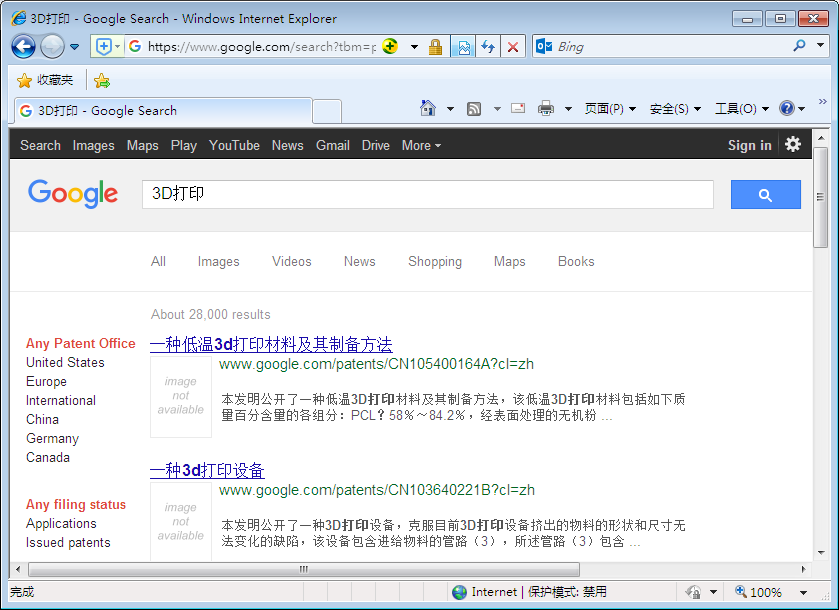Click the Read Mail envelope icon

(517, 108)
